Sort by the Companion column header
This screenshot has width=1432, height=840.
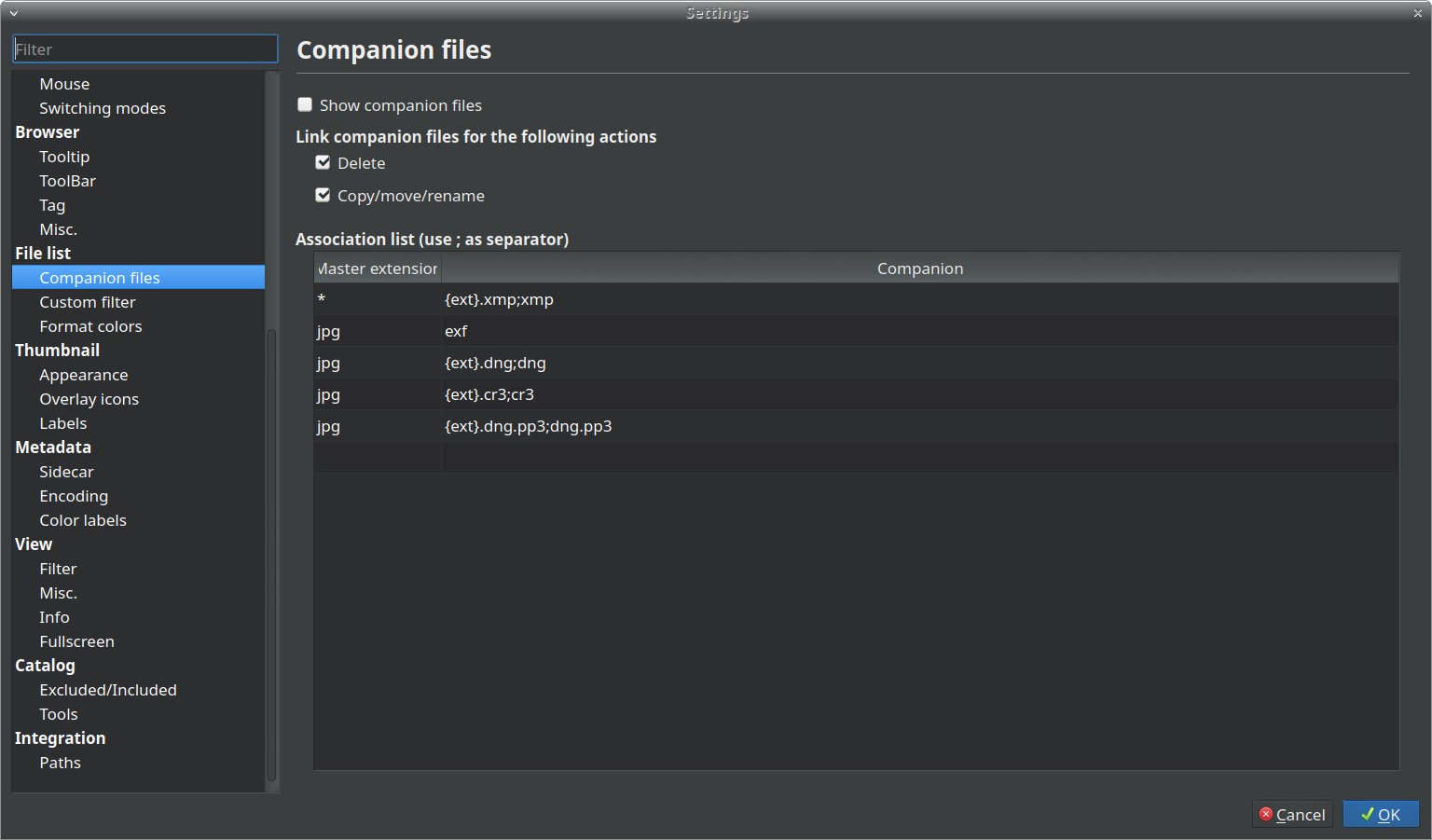(919, 269)
